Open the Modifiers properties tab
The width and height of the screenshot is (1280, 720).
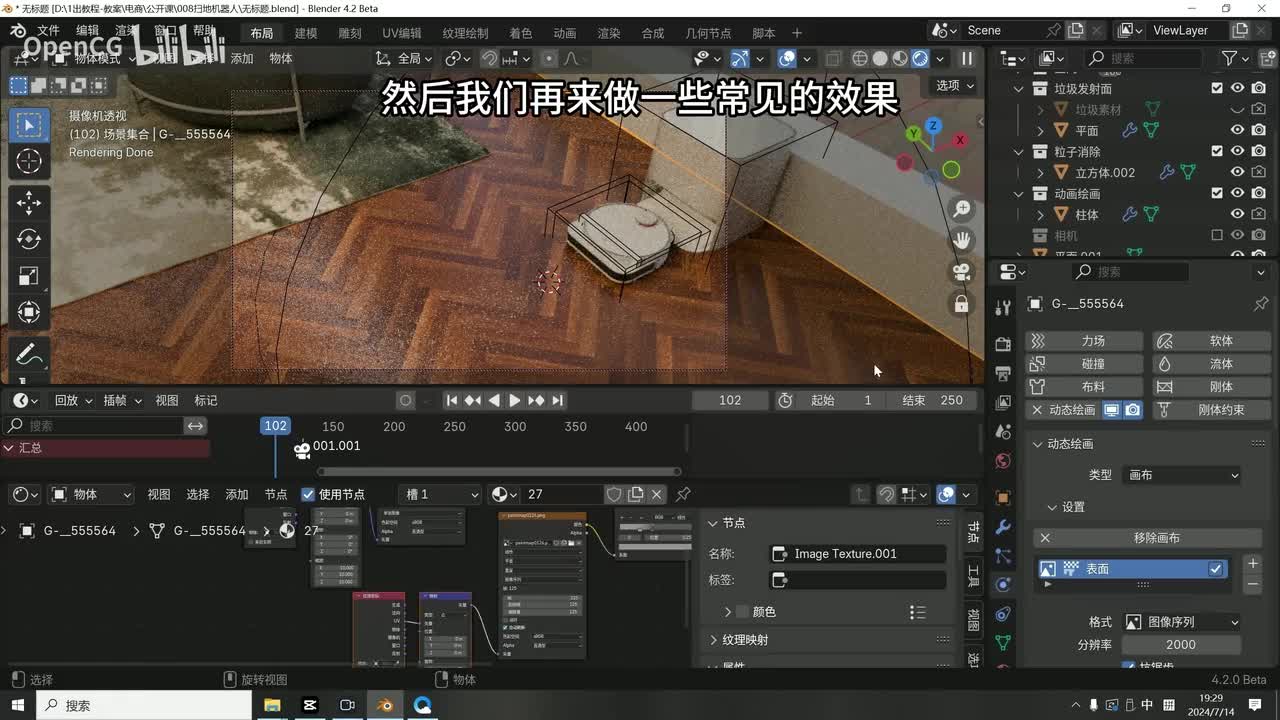[x=1003, y=527]
